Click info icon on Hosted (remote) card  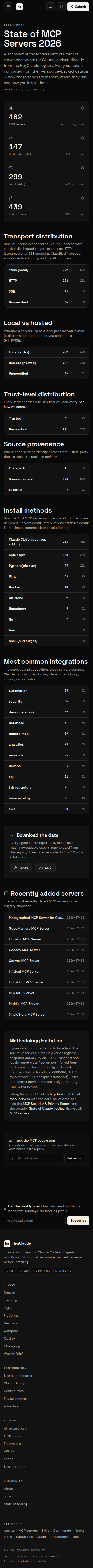coord(83,138)
